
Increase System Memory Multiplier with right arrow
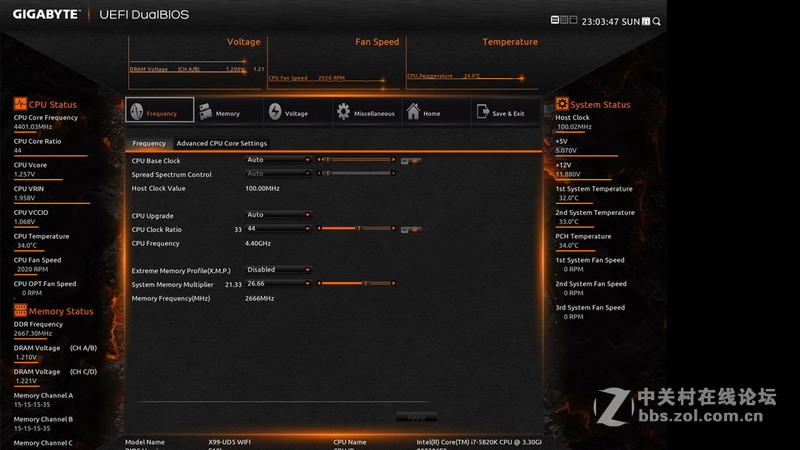click(x=393, y=283)
